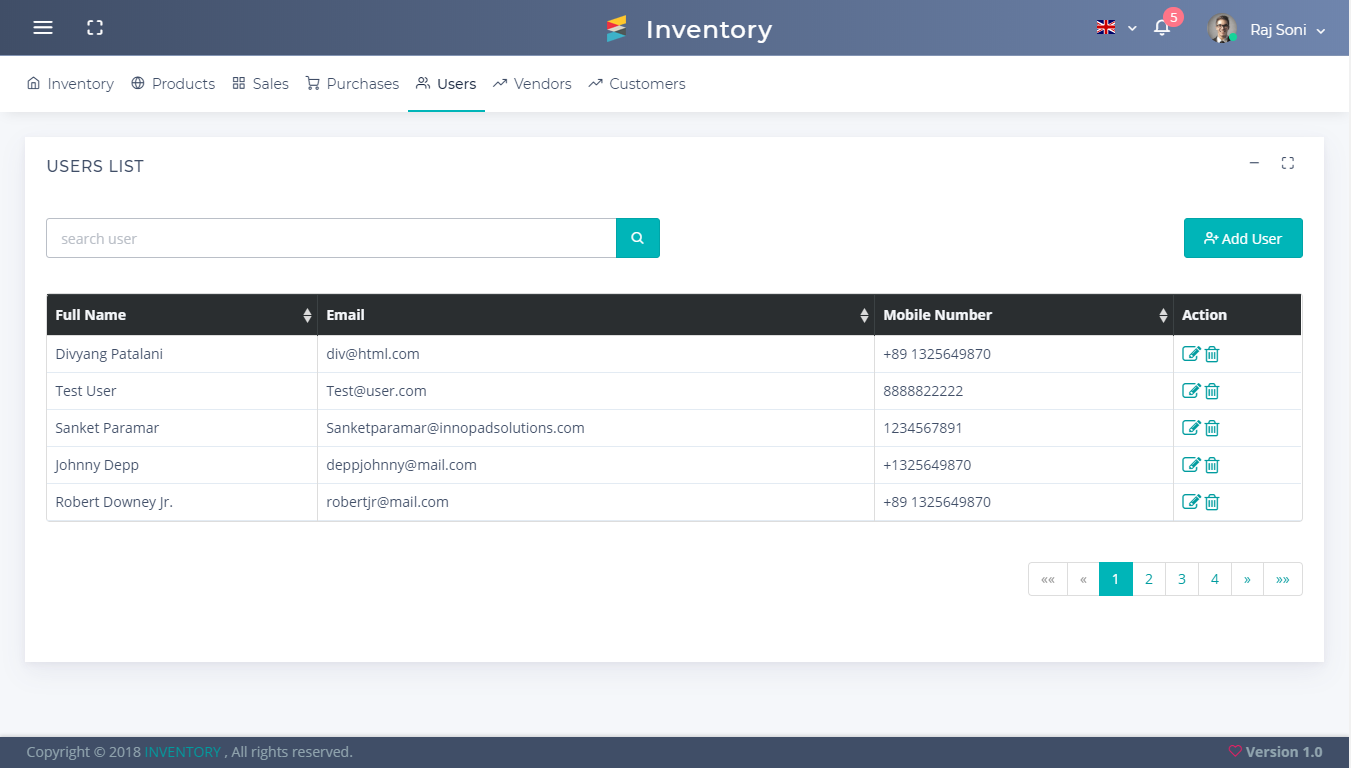Edit Divyang Patalani user record
This screenshot has height=768, width=1351.
coord(1190,354)
